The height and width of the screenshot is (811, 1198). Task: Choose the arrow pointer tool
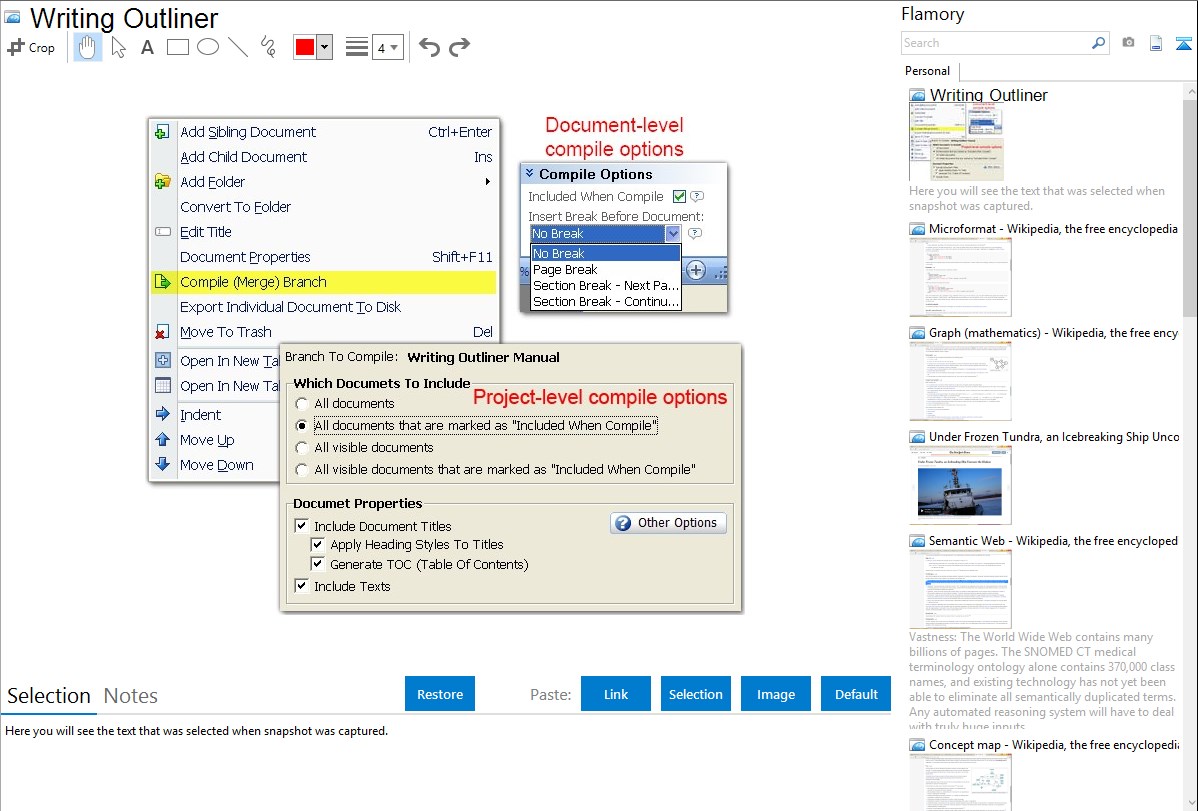tap(118, 47)
